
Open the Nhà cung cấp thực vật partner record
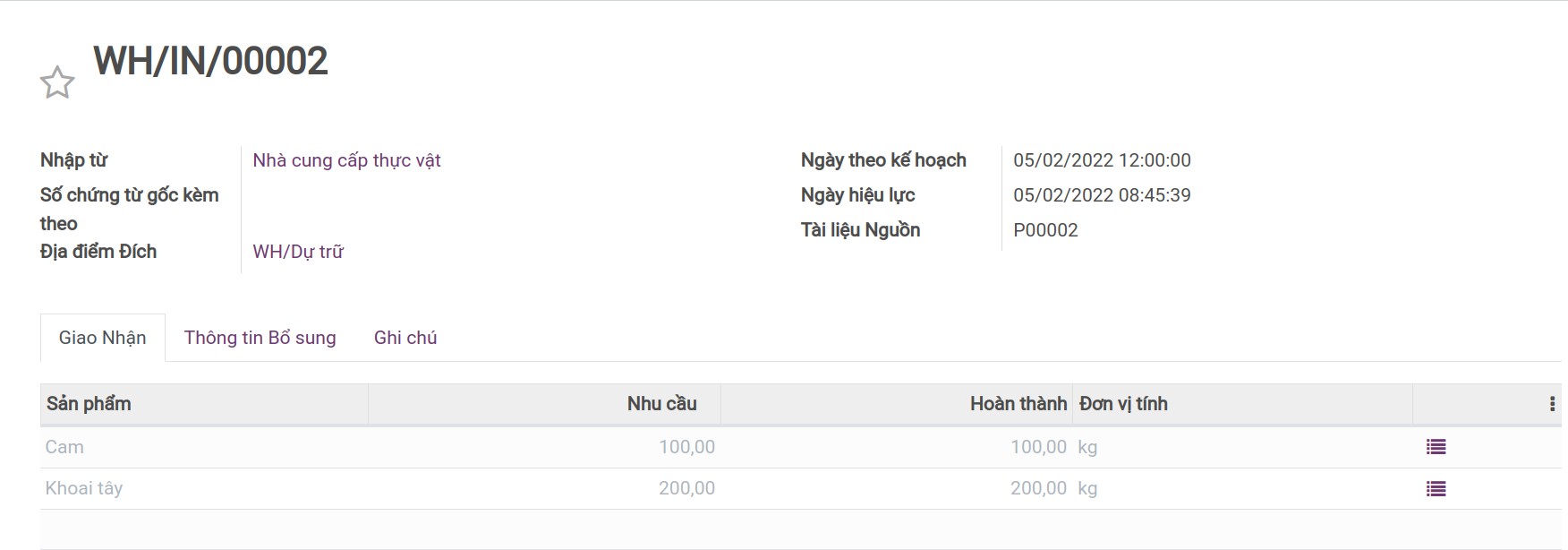point(347,160)
